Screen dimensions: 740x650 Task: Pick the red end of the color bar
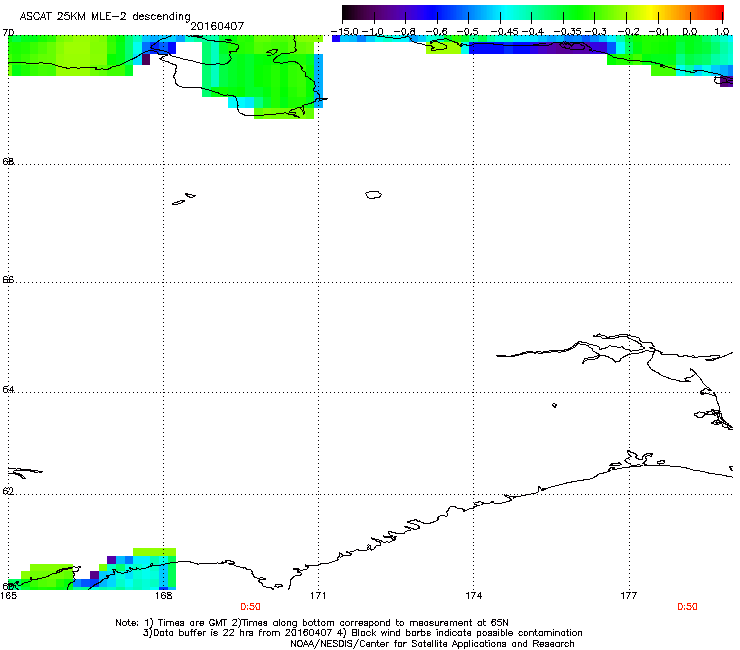point(717,13)
